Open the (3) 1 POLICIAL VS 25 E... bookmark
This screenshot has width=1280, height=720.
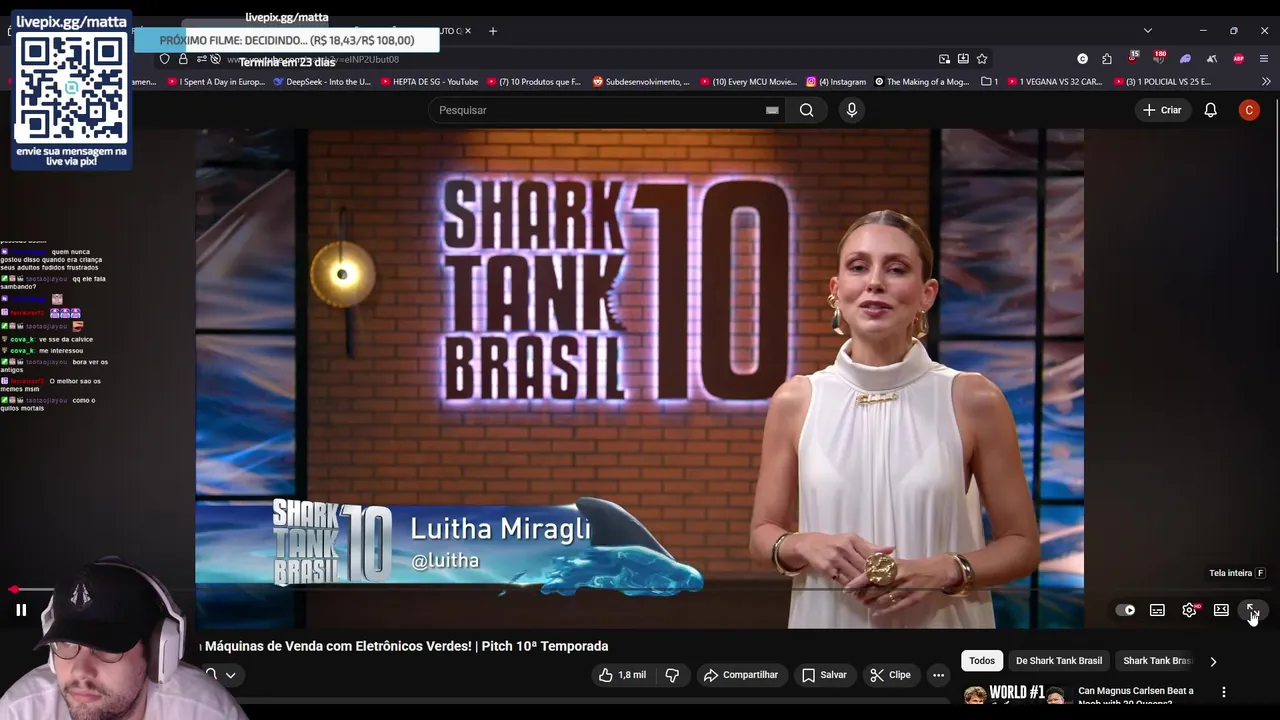point(1161,82)
